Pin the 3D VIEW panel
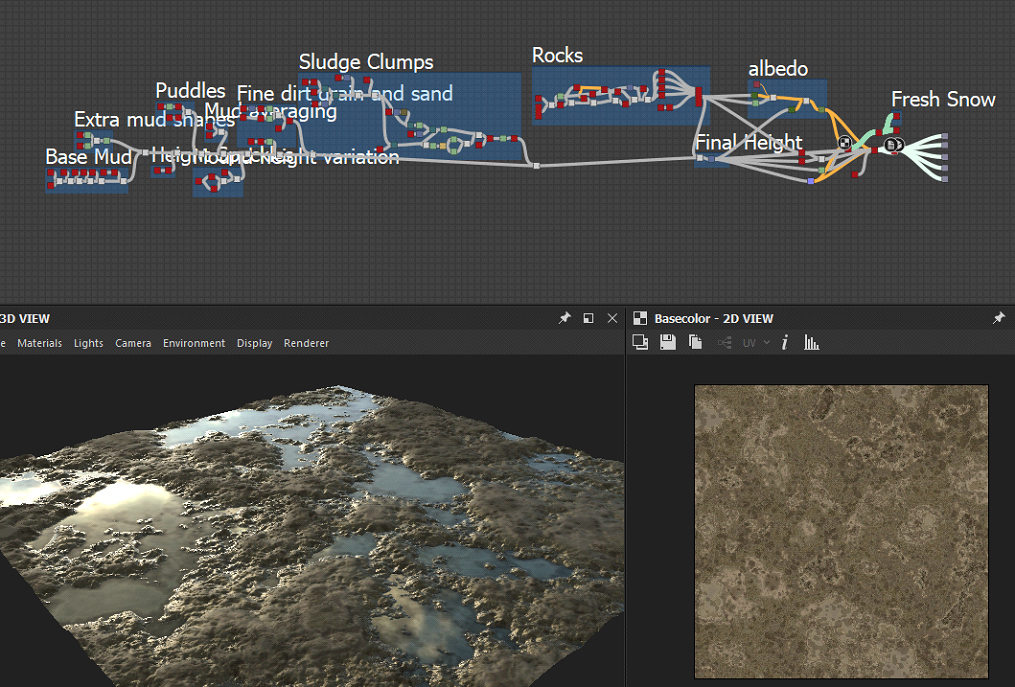This screenshot has height=687, width=1015. pos(564,318)
